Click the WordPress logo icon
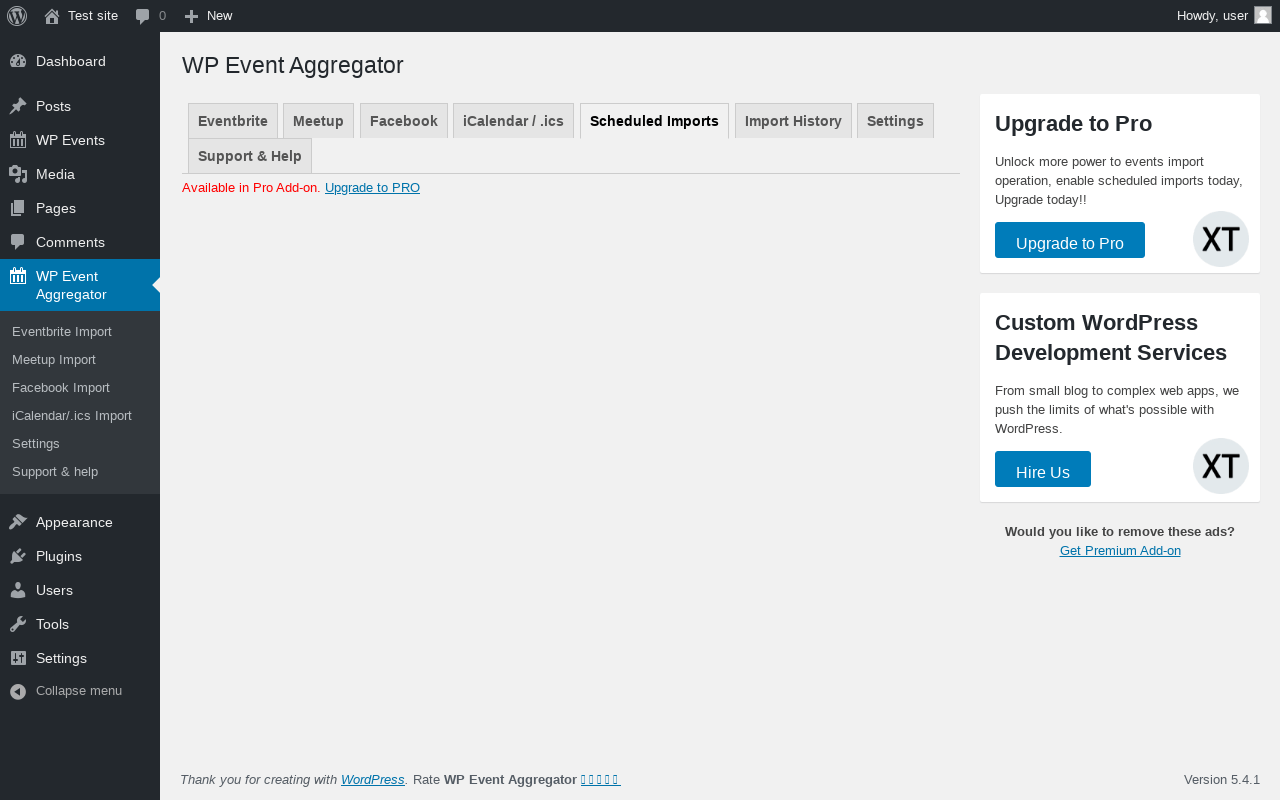The width and height of the screenshot is (1280, 800). click(17, 16)
